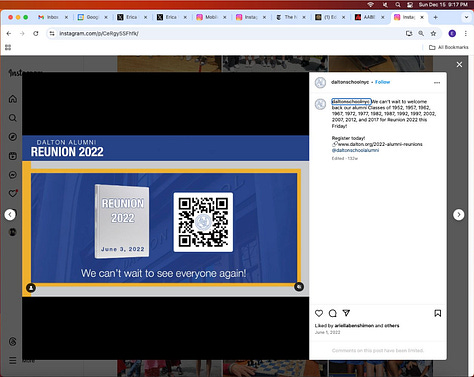Open the Messenger messages icon
The height and width of the screenshot is (377, 474).
13,175
